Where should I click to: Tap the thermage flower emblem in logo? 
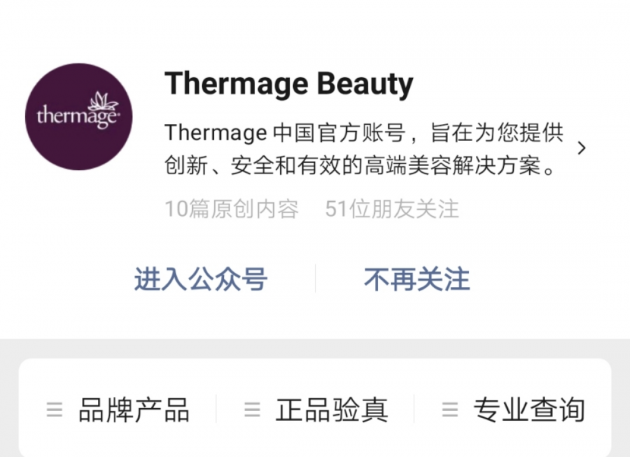(103, 101)
